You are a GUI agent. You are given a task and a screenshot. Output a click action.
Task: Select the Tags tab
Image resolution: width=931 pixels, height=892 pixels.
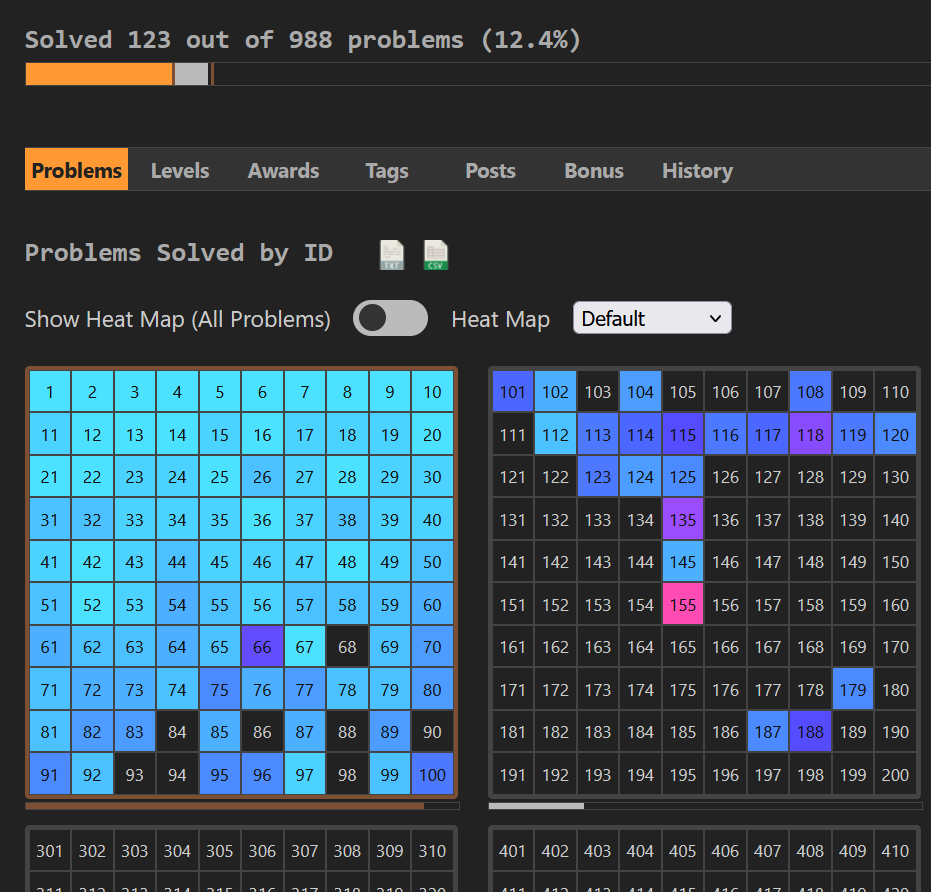click(x=387, y=171)
